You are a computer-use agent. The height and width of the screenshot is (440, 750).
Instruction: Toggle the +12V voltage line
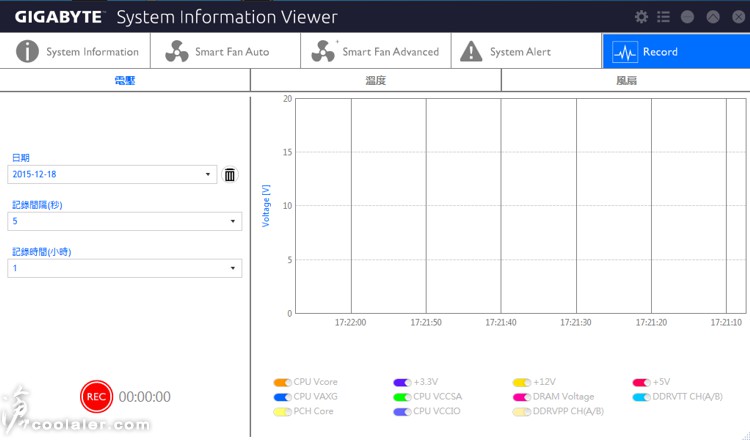point(522,382)
